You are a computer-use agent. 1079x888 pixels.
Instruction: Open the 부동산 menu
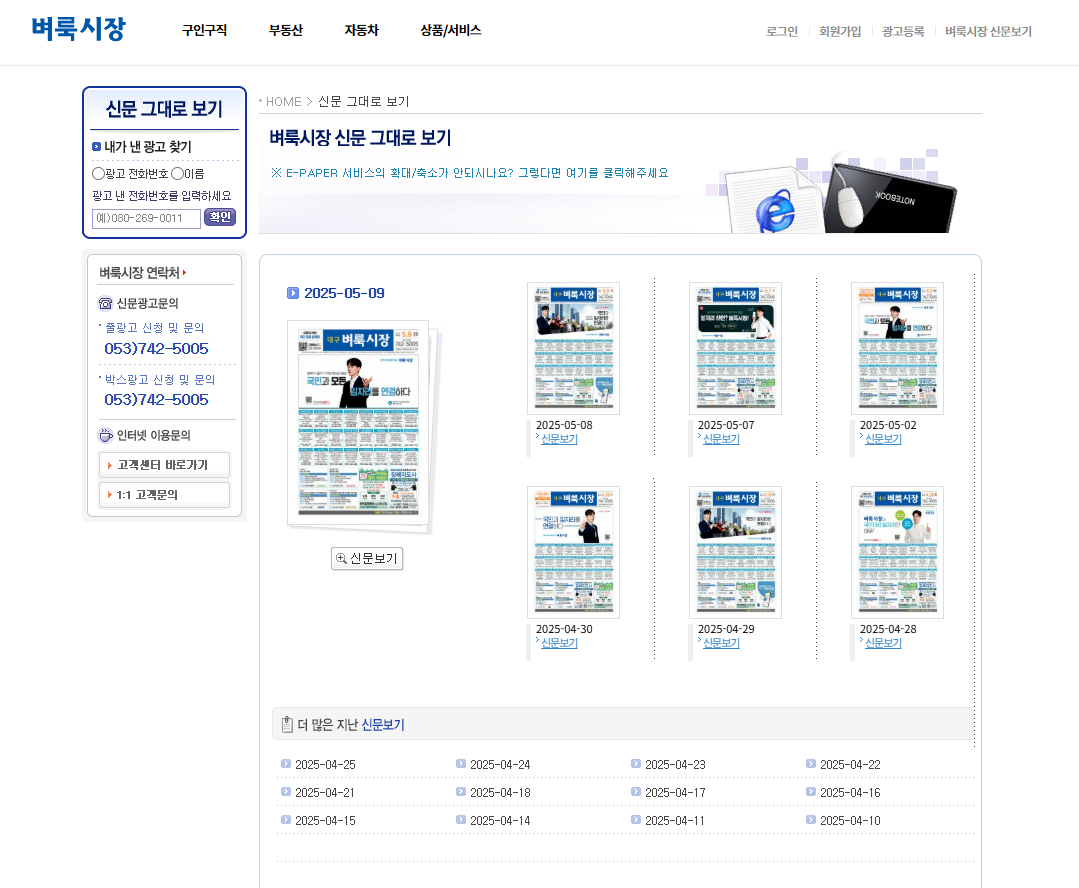[x=286, y=30]
